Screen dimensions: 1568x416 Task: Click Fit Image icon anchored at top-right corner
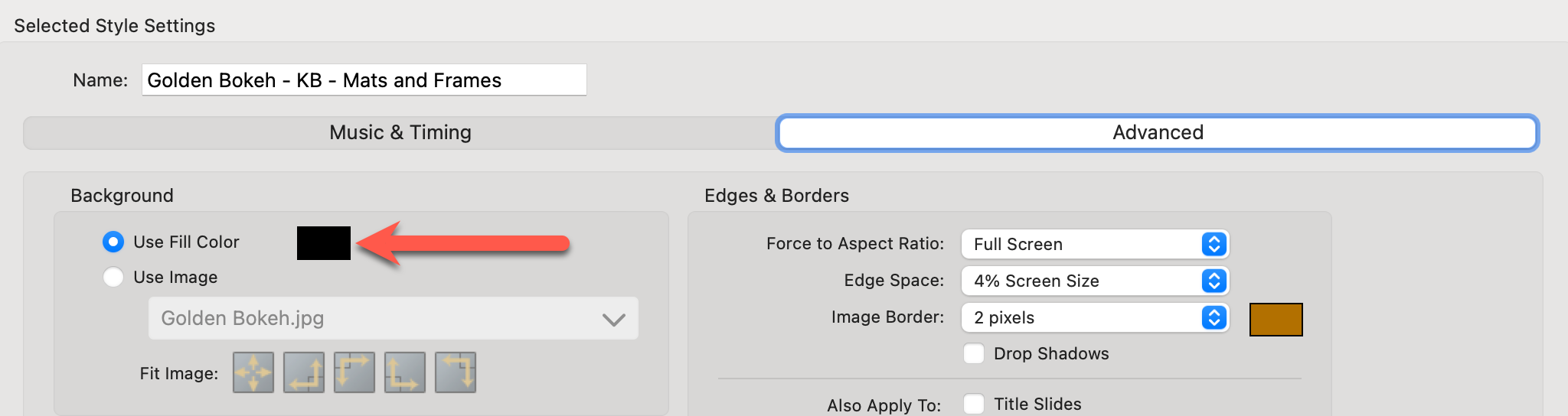point(456,372)
